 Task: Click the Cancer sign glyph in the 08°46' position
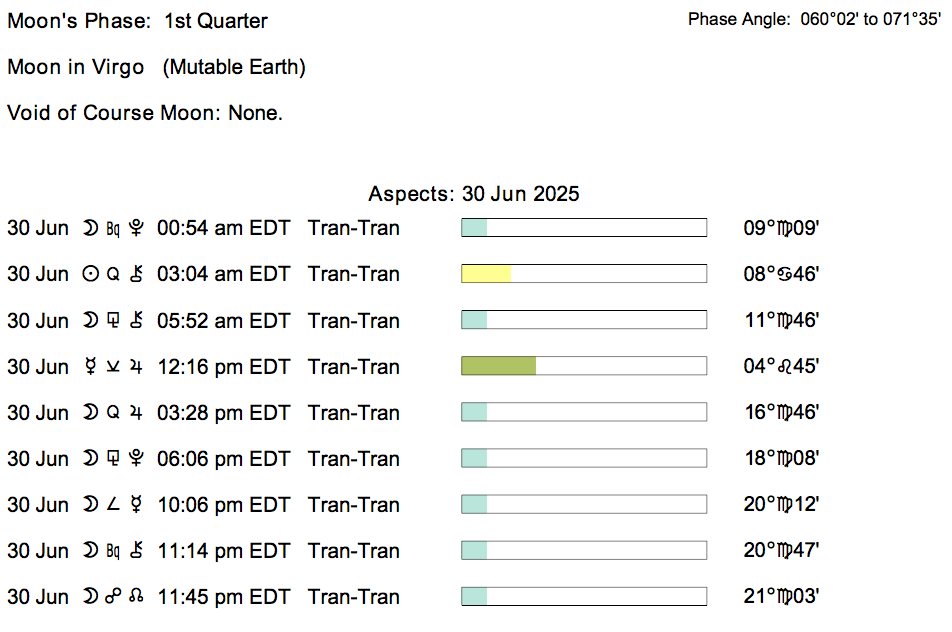787,274
